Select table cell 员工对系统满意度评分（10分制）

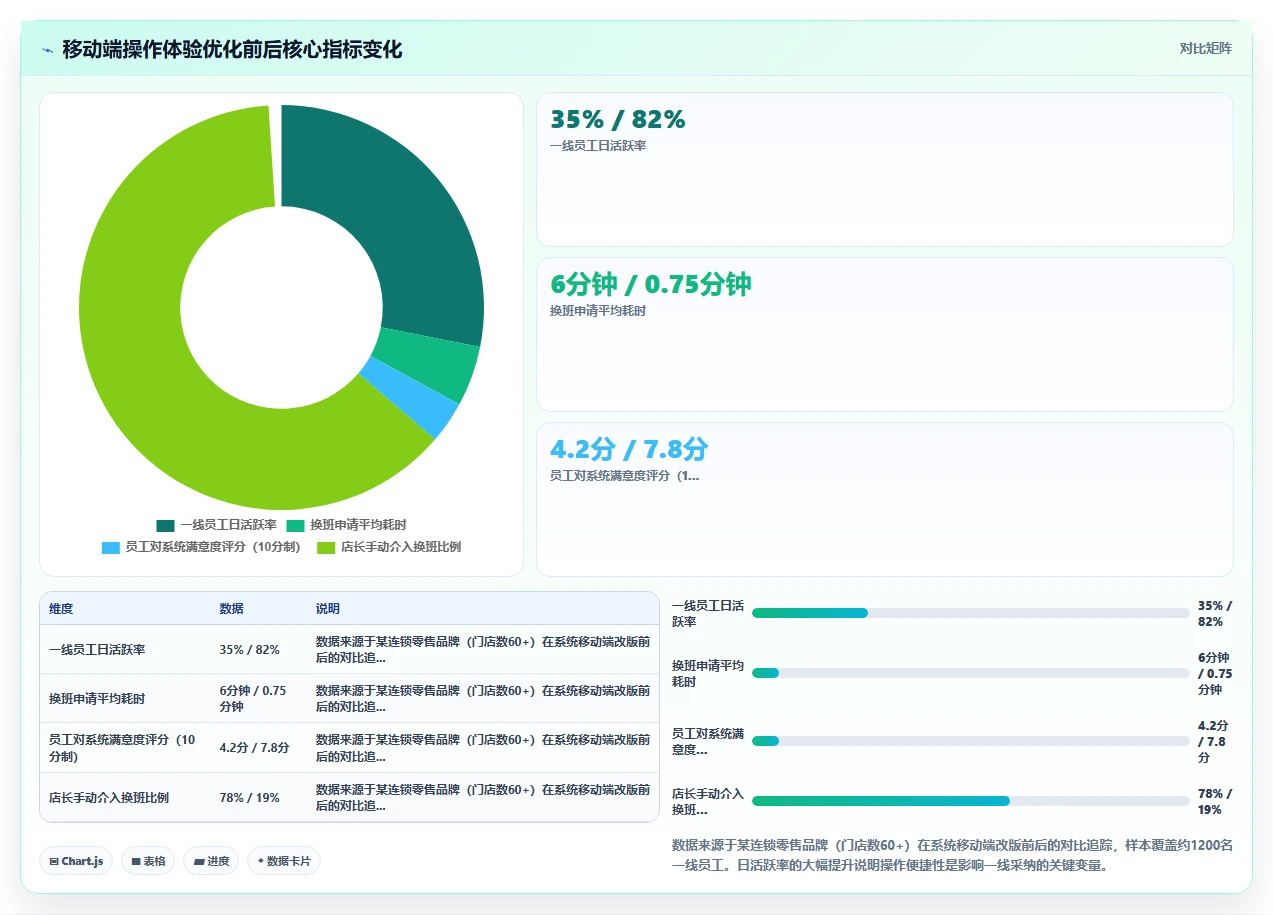pos(125,748)
